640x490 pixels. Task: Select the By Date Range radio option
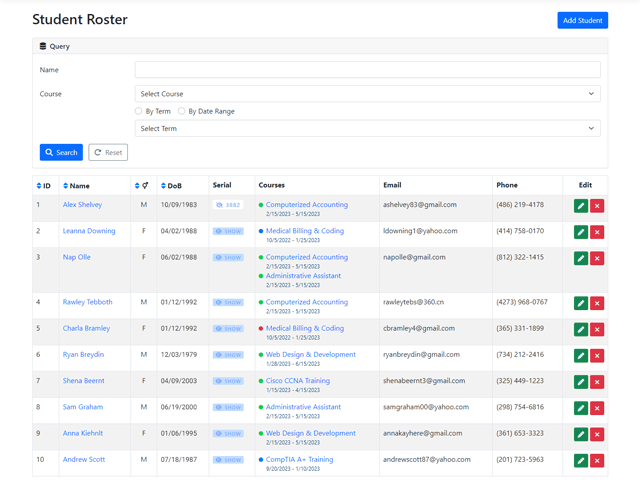(x=181, y=111)
